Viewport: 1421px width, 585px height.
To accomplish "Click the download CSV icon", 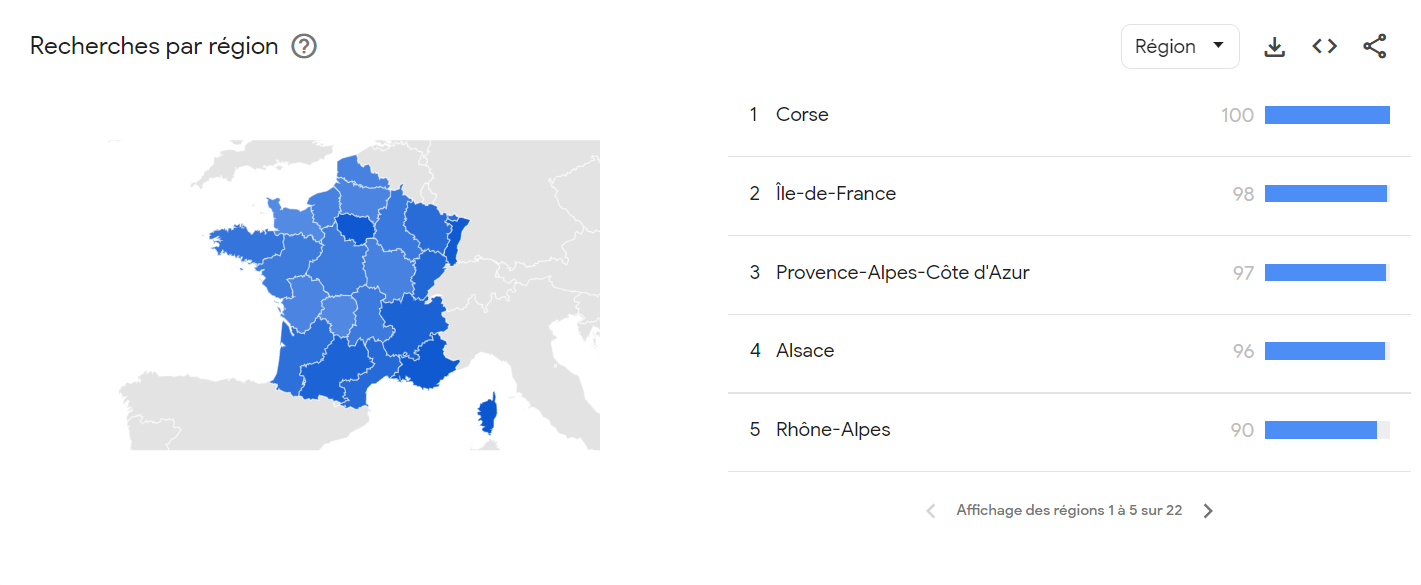I will [x=1274, y=46].
